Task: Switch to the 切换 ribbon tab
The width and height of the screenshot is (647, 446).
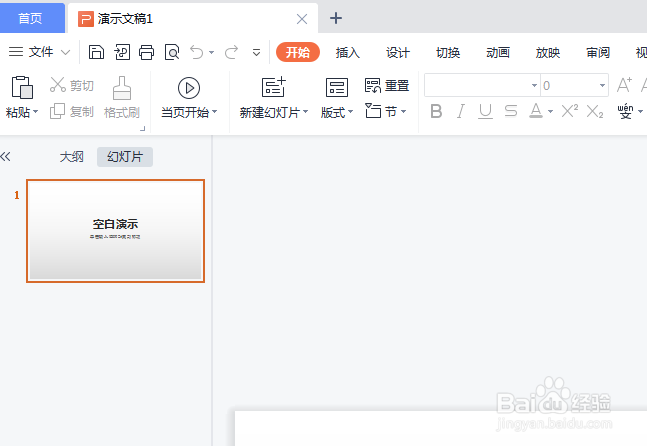Action: pyautogui.click(x=448, y=52)
